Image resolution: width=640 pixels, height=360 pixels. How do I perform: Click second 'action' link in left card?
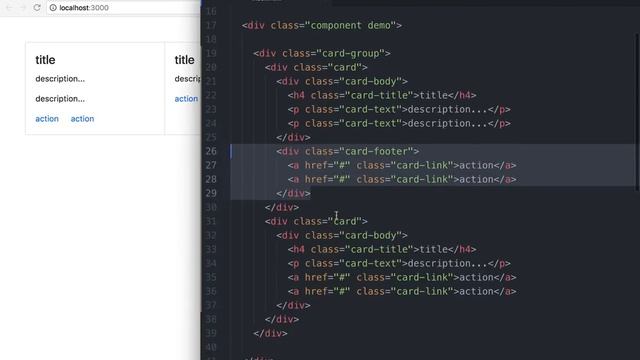pyautogui.click(x=82, y=119)
